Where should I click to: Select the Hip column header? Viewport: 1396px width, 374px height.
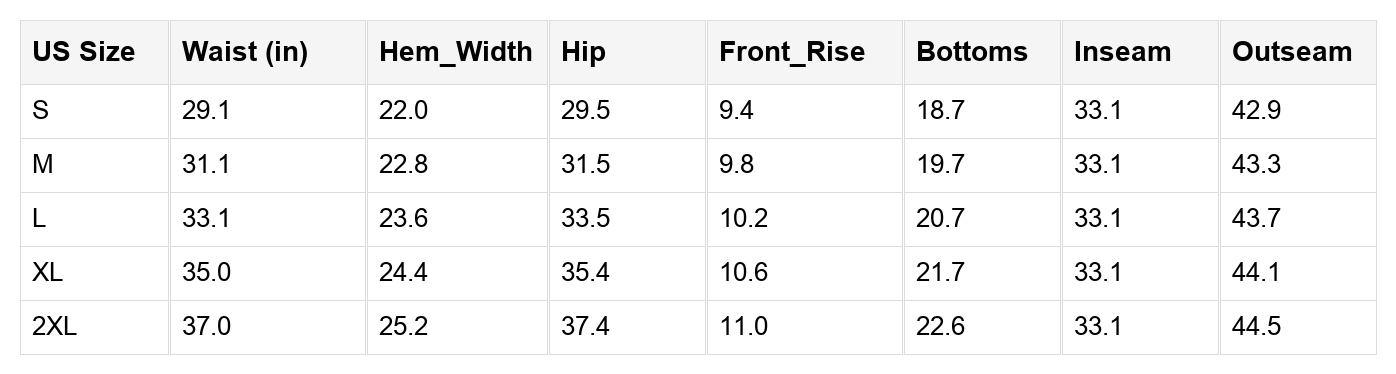point(627,52)
